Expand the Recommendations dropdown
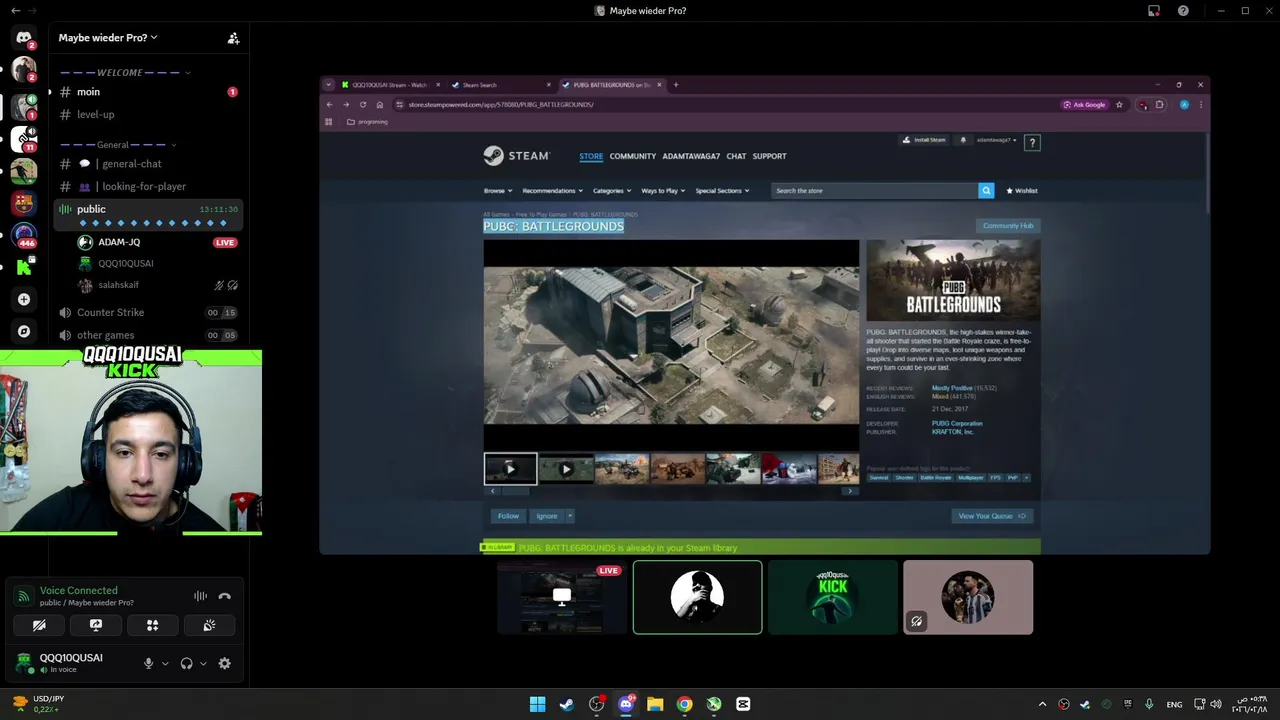Viewport: 1280px width, 720px height. 553,191
